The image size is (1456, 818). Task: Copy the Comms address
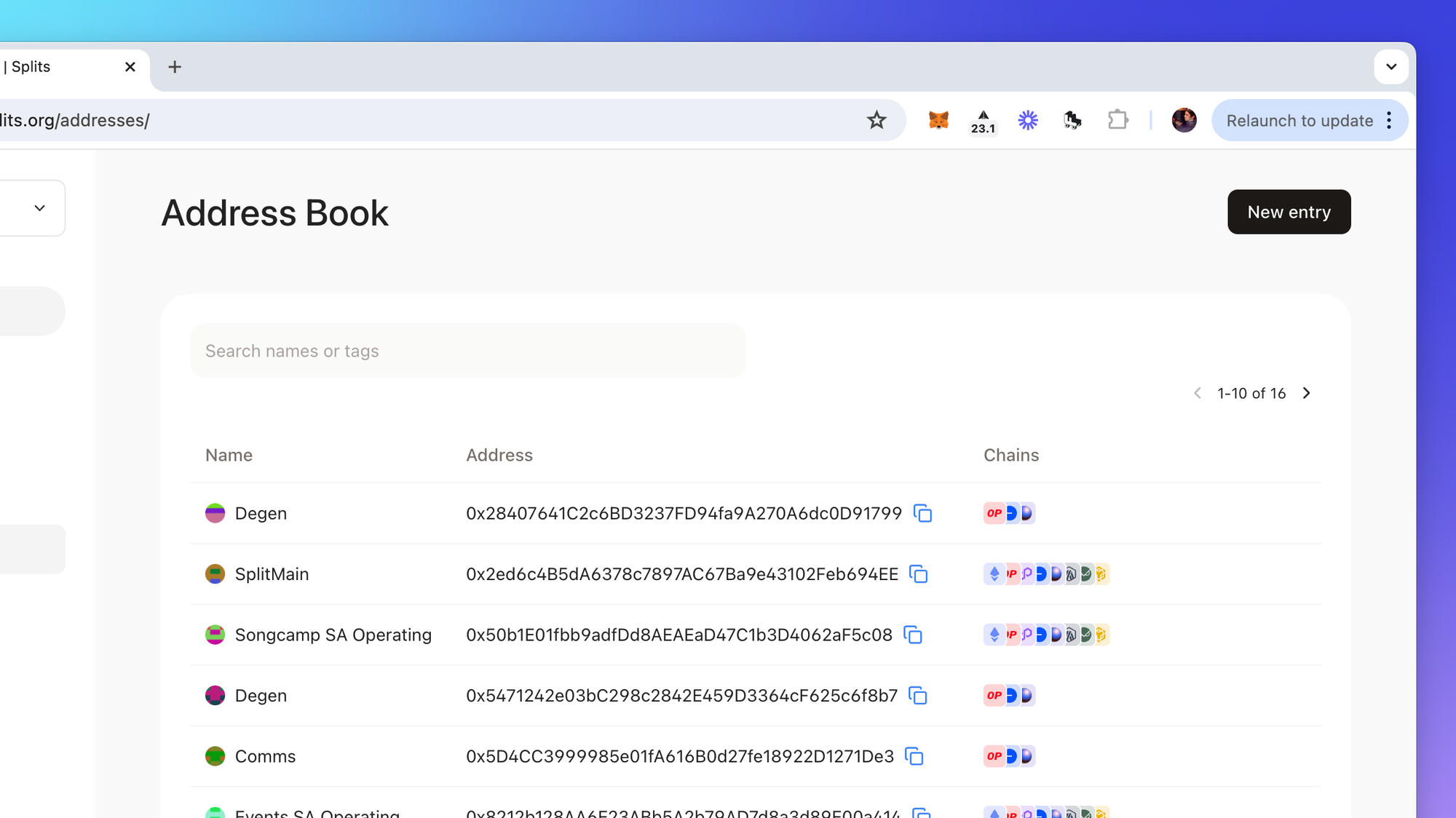(x=914, y=756)
